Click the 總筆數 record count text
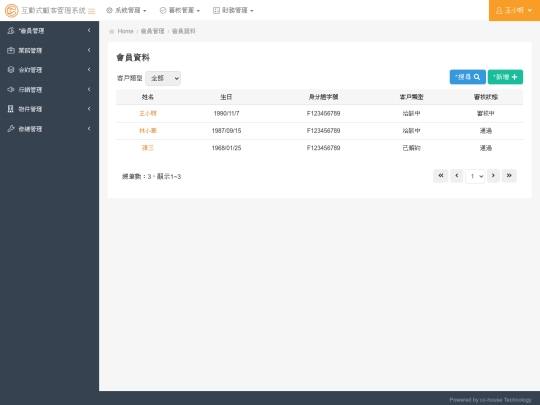 point(151,177)
